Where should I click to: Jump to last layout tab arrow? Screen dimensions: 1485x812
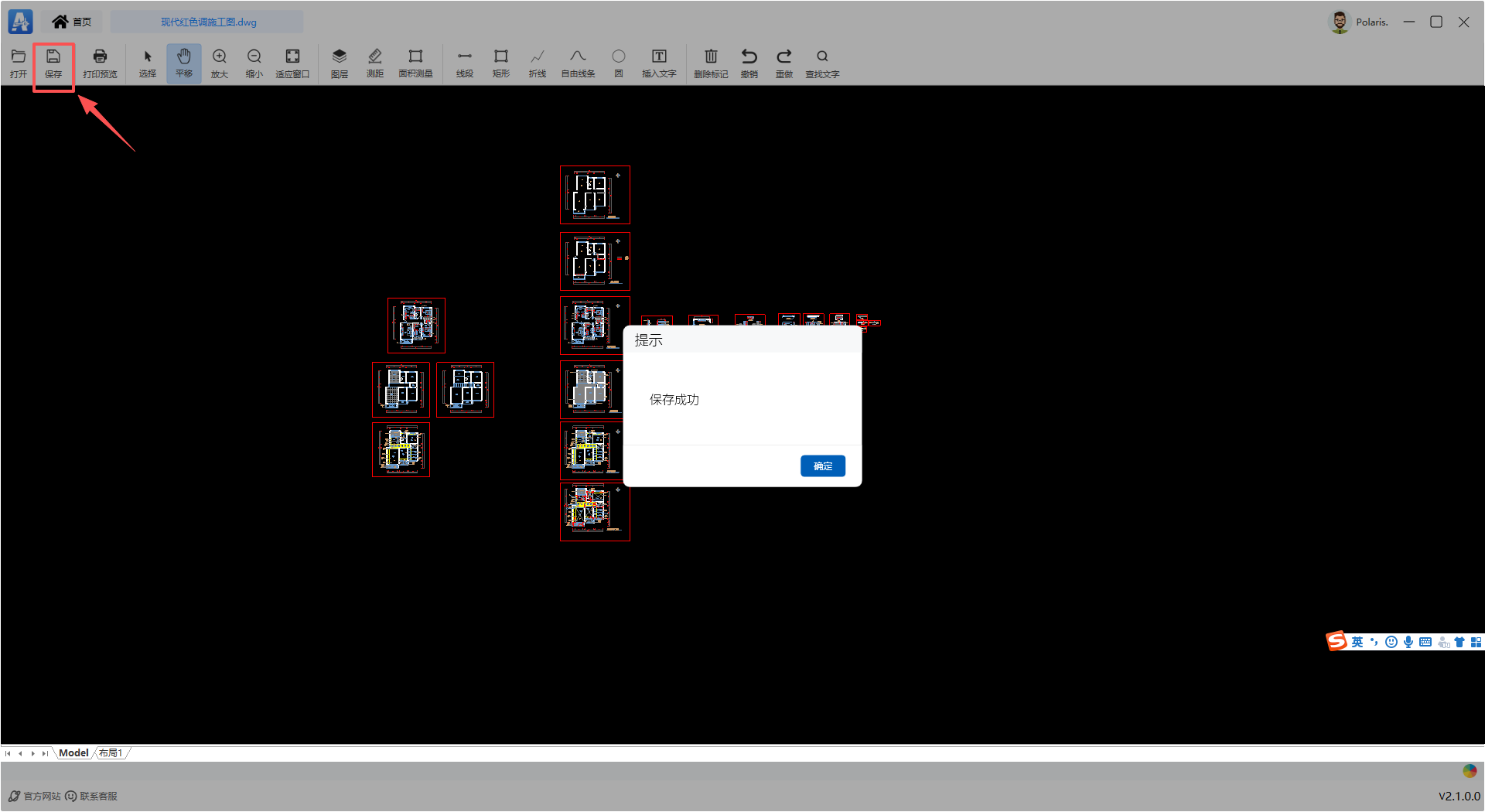pos(45,752)
